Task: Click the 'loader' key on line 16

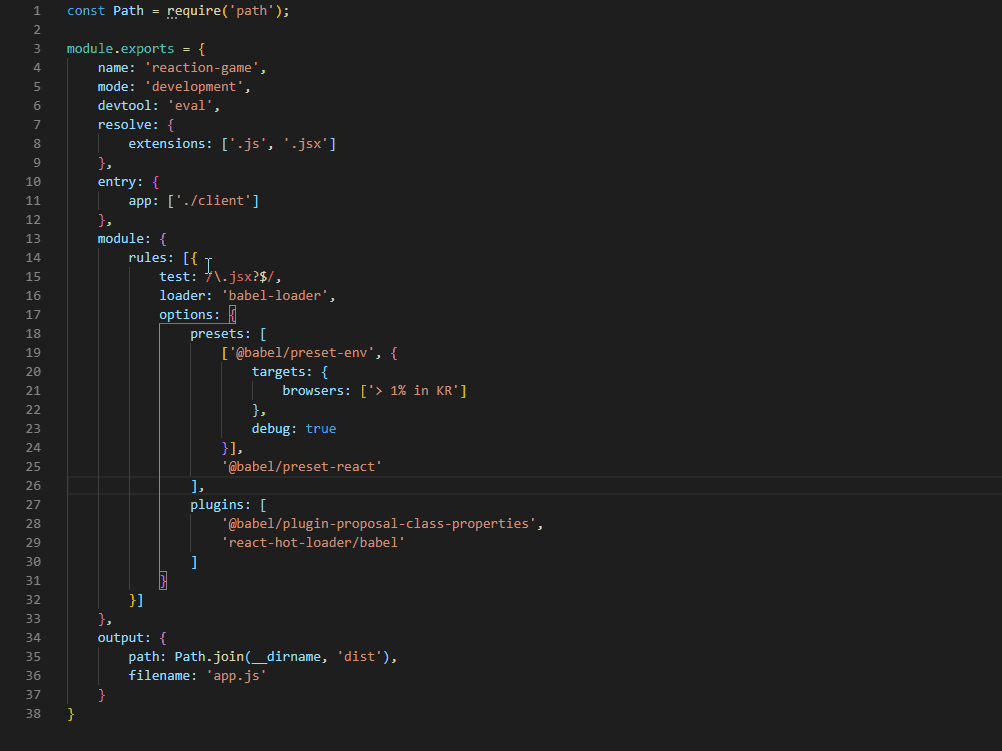Action: [x=182, y=295]
